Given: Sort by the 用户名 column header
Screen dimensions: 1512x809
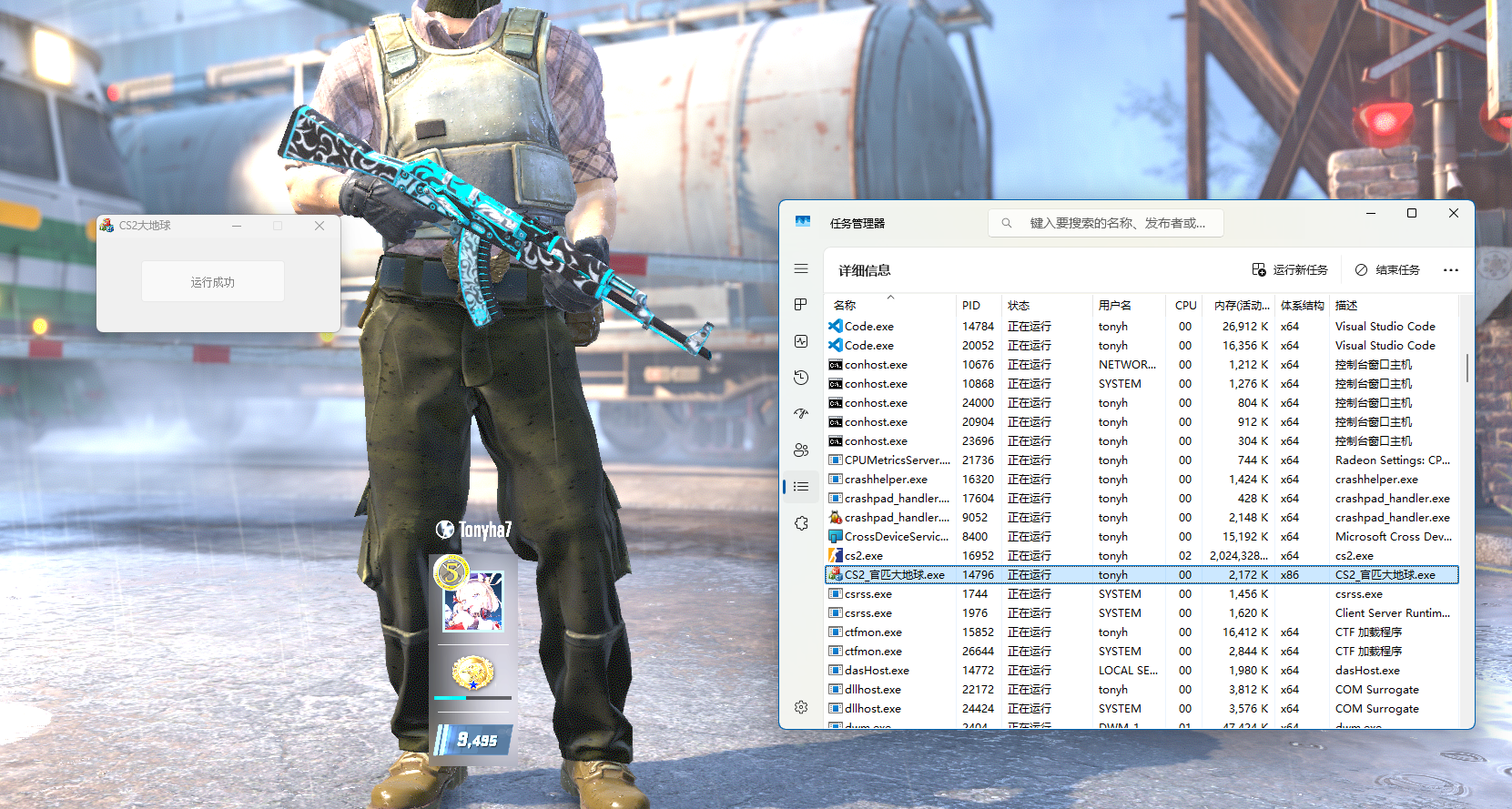Looking at the screenshot, I should point(1130,305).
